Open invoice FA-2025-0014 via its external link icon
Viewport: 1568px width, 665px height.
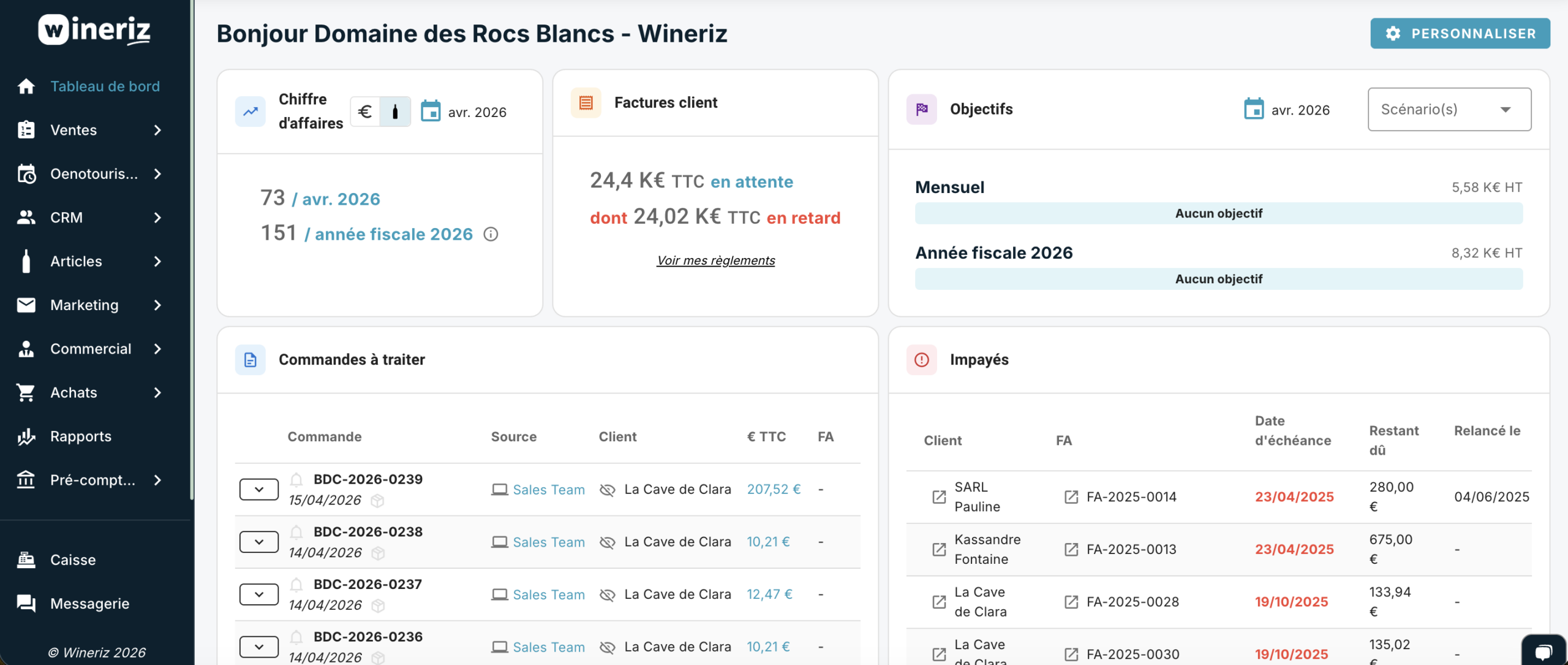point(1071,497)
